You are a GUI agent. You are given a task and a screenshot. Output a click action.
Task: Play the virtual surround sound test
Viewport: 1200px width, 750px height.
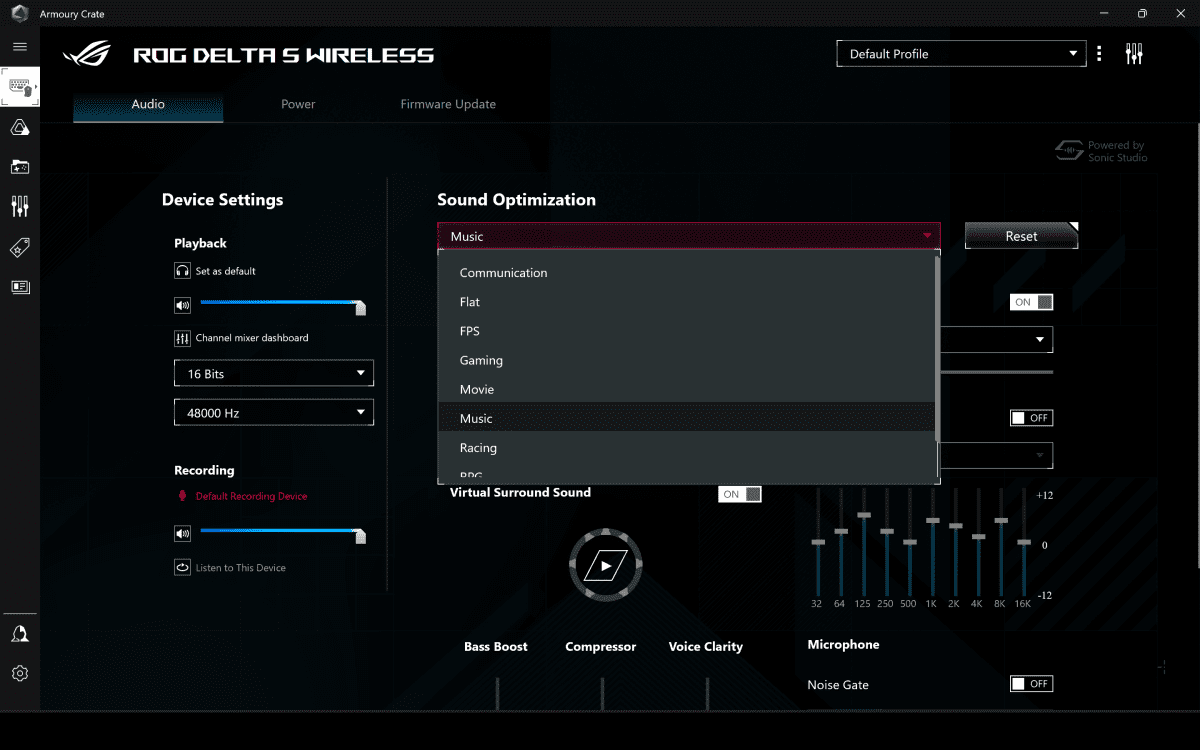(606, 566)
